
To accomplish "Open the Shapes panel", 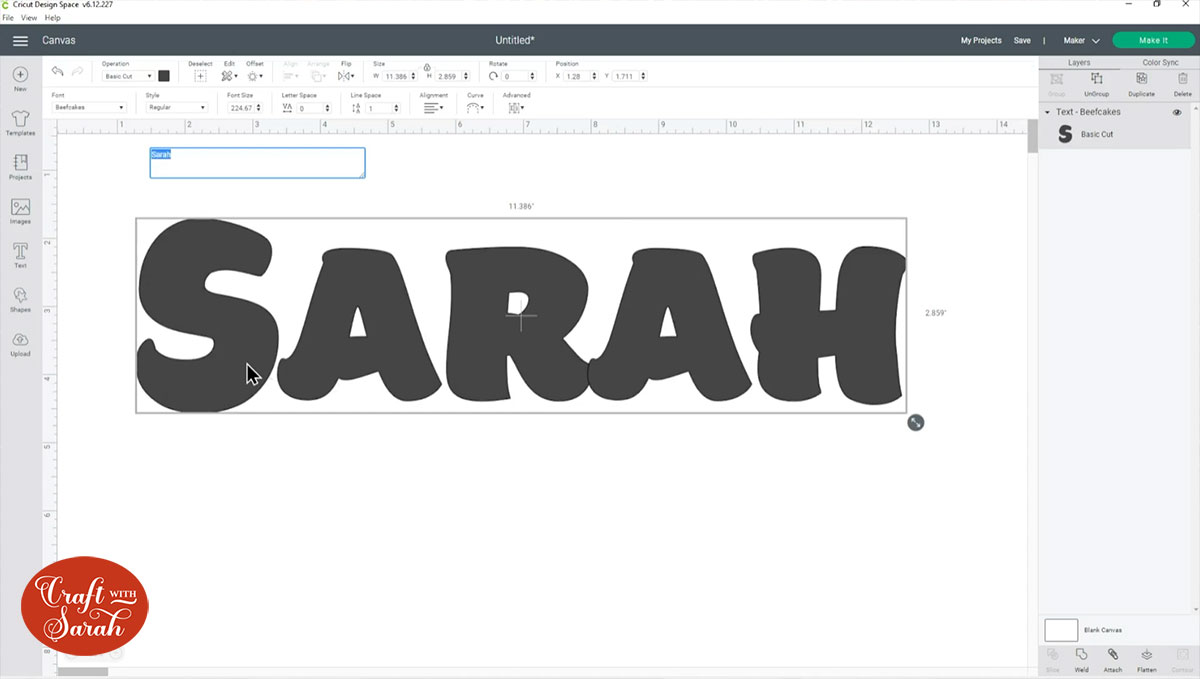I will 20,299.
